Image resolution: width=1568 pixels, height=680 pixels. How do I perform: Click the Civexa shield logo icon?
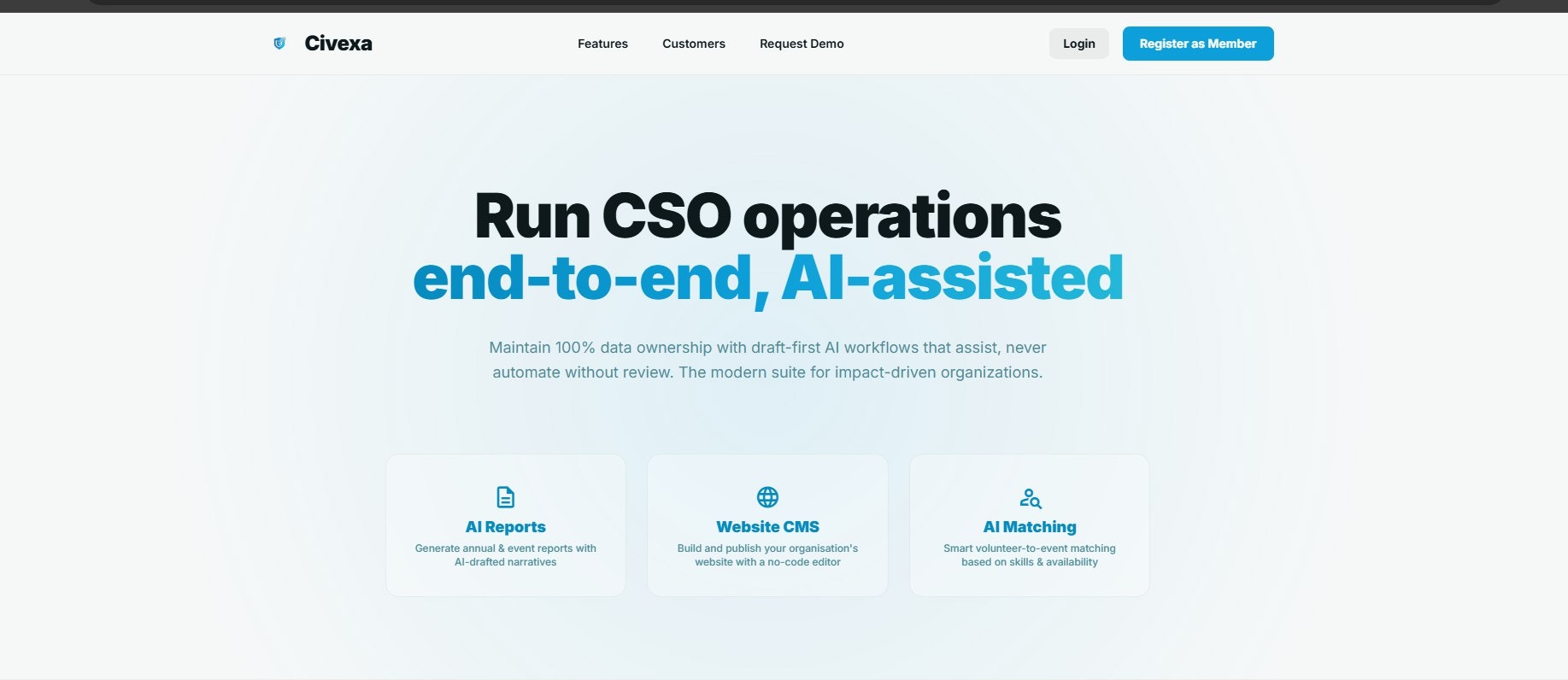pos(279,44)
